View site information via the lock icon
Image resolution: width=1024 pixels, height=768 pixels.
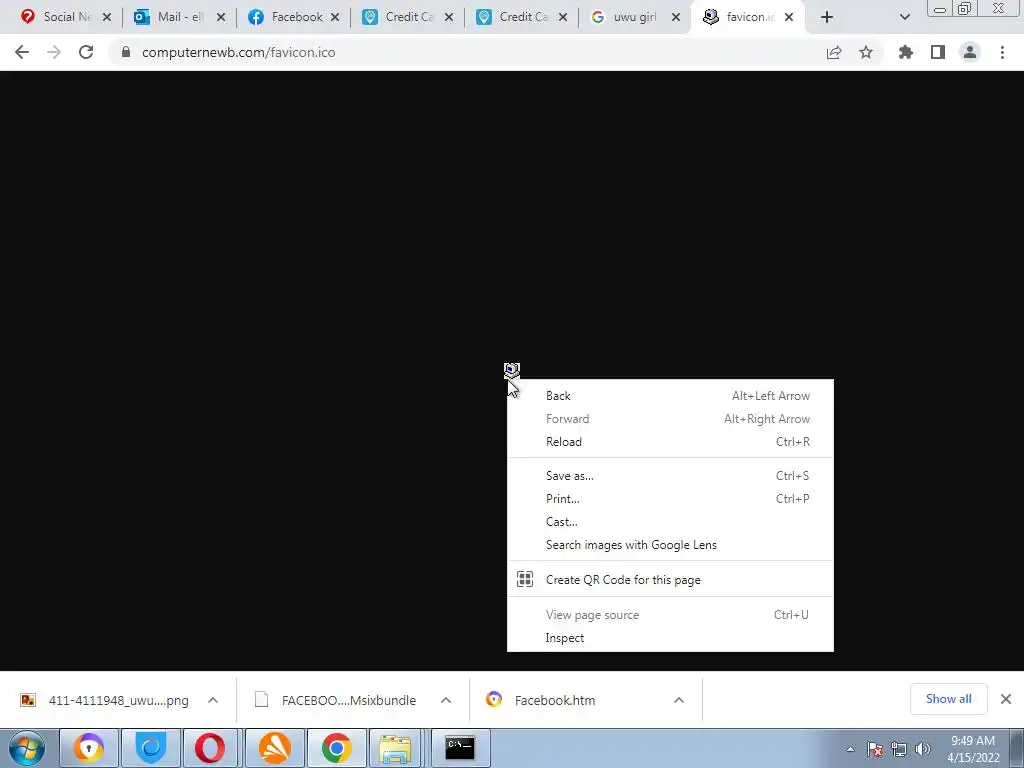coord(126,52)
